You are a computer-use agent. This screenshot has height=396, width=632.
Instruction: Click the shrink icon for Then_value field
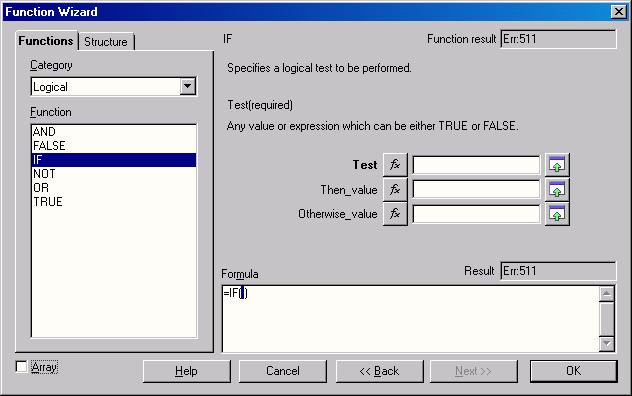[557, 190]
